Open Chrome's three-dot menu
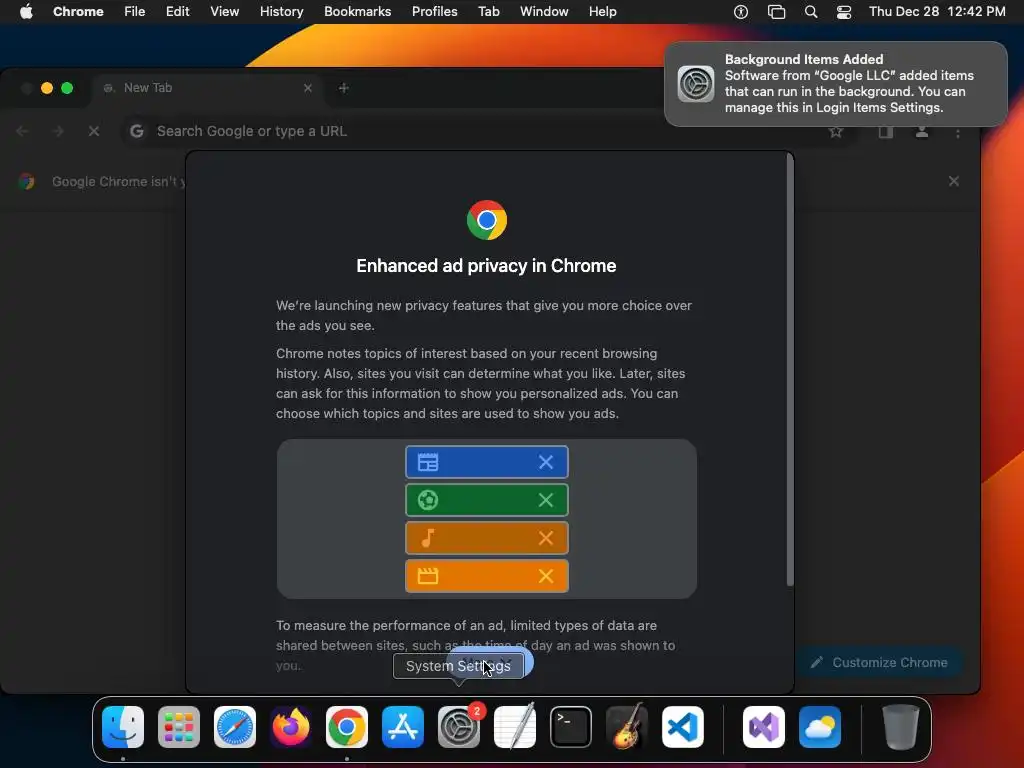 [957, 133]
